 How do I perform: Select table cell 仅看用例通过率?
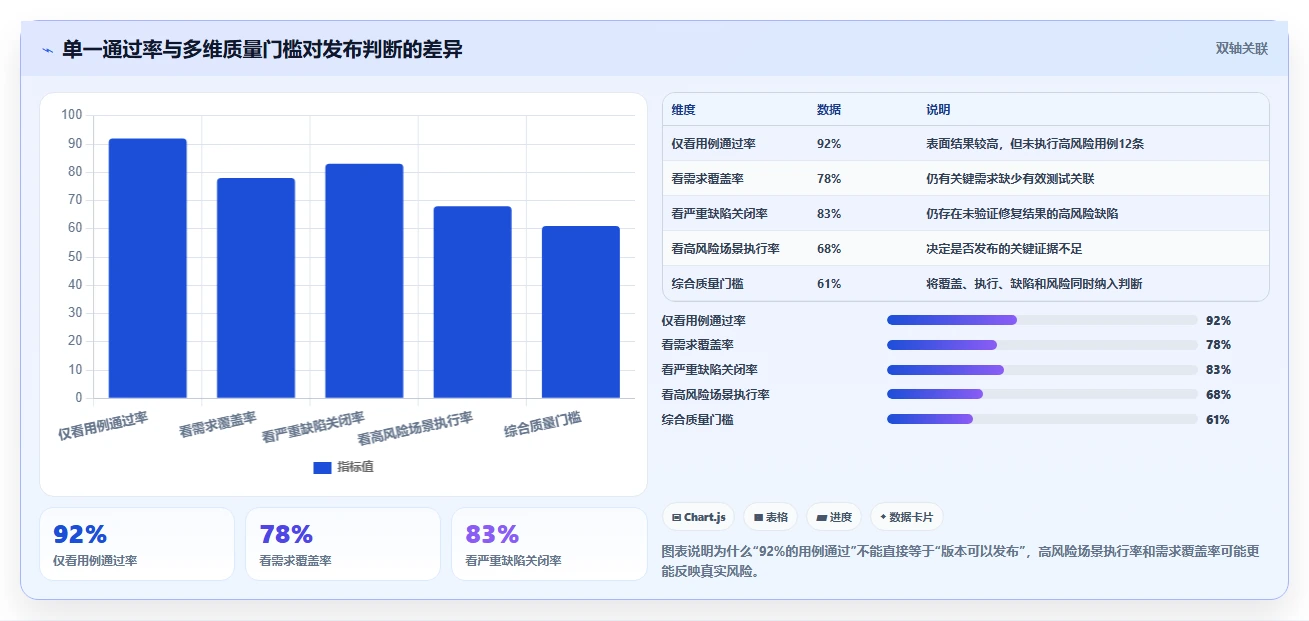pyautogui.click(x=713, y=144)
